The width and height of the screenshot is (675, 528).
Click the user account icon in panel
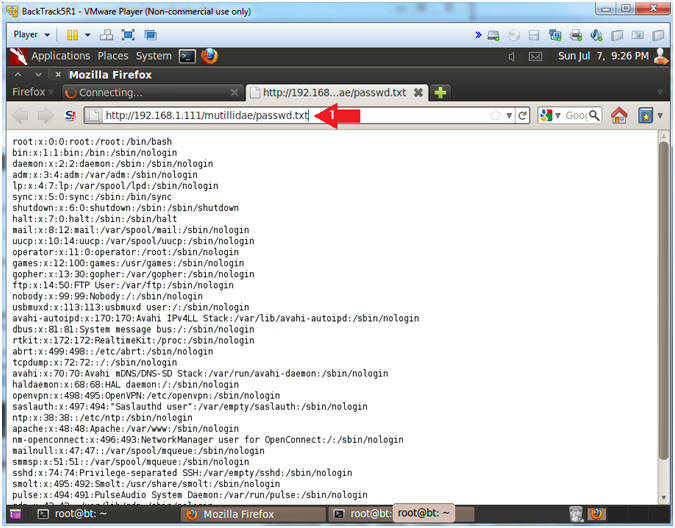(660, 56)
